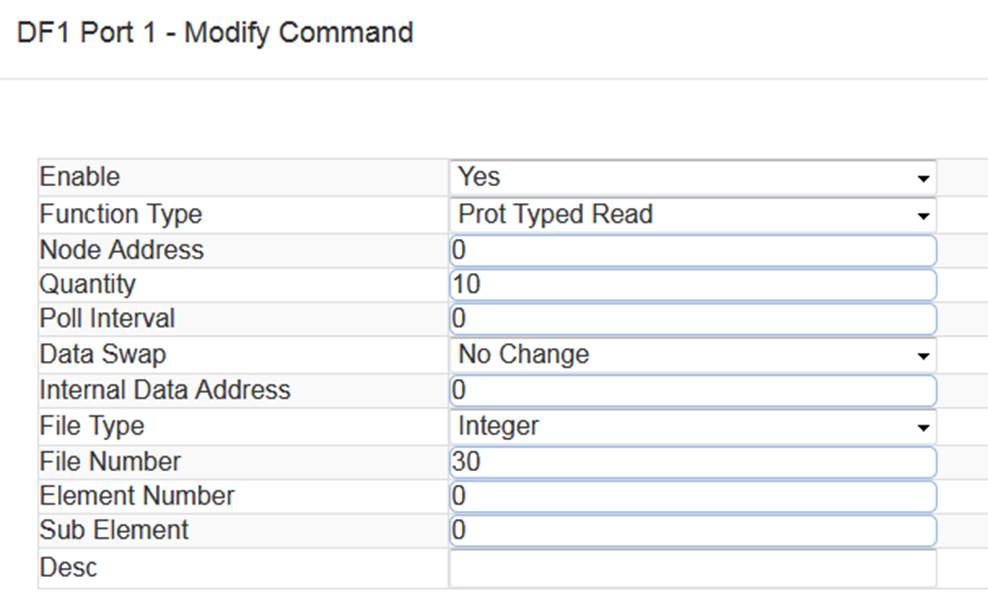Viewport: 988px width, 609px height.
Task: Click the Element Number input field
Action: 692,496
